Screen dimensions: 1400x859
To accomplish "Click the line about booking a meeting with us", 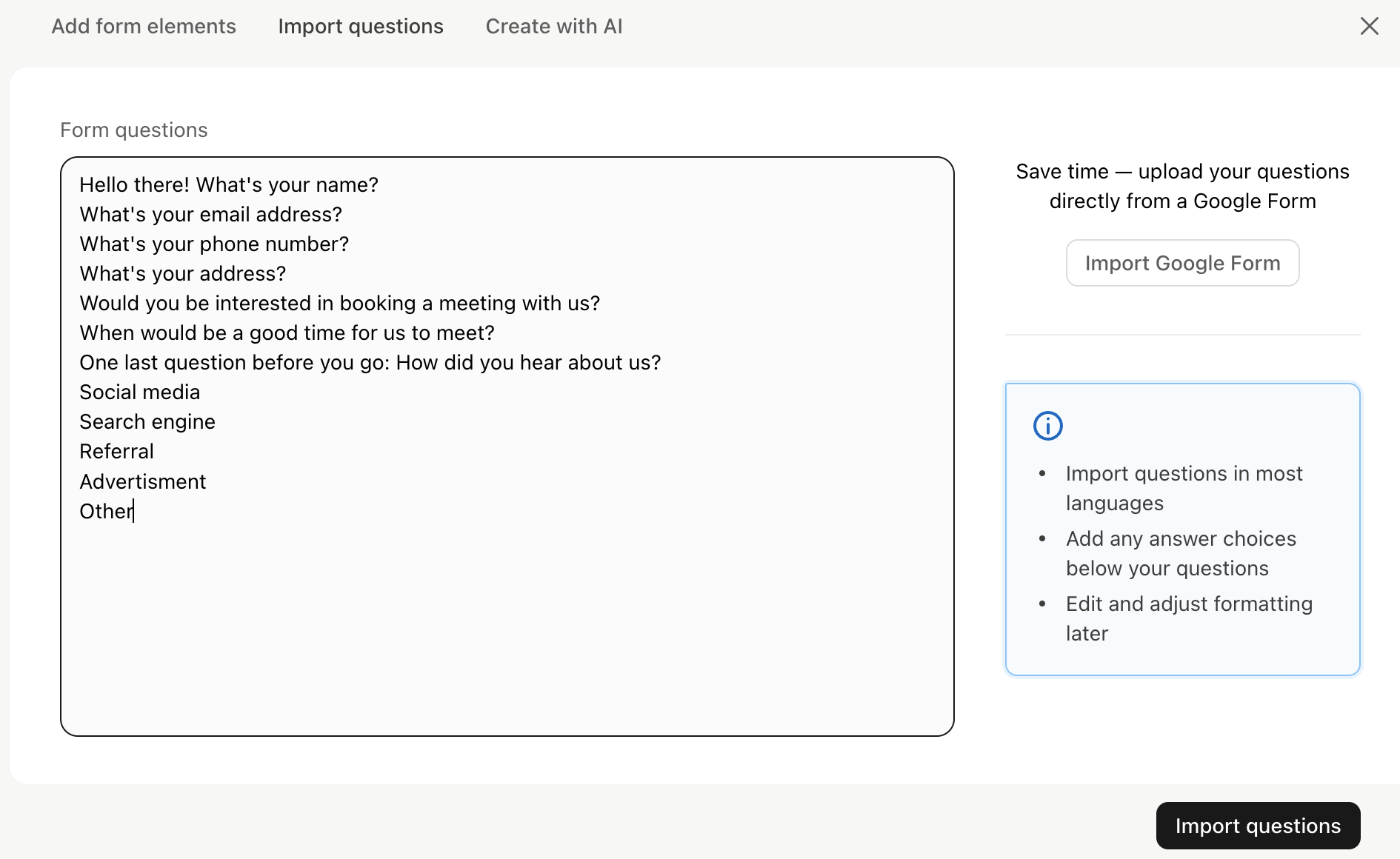I will (340, 303).
